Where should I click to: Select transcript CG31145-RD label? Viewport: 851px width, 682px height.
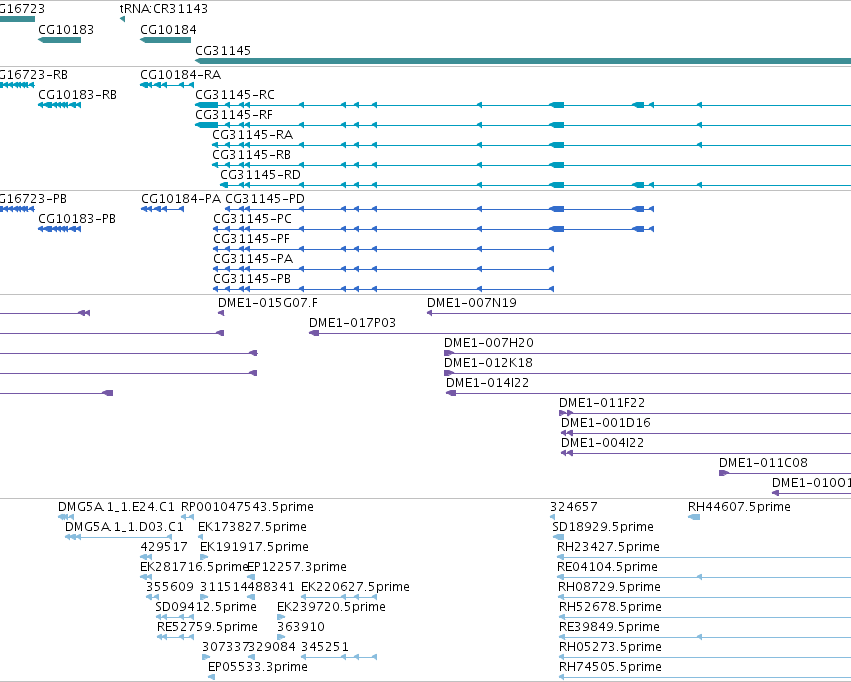[x=261, y=175]
